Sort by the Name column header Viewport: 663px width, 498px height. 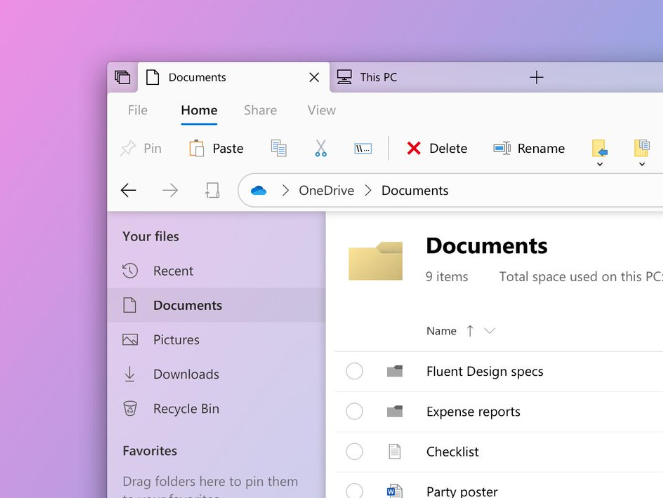[x=441, y=331]
